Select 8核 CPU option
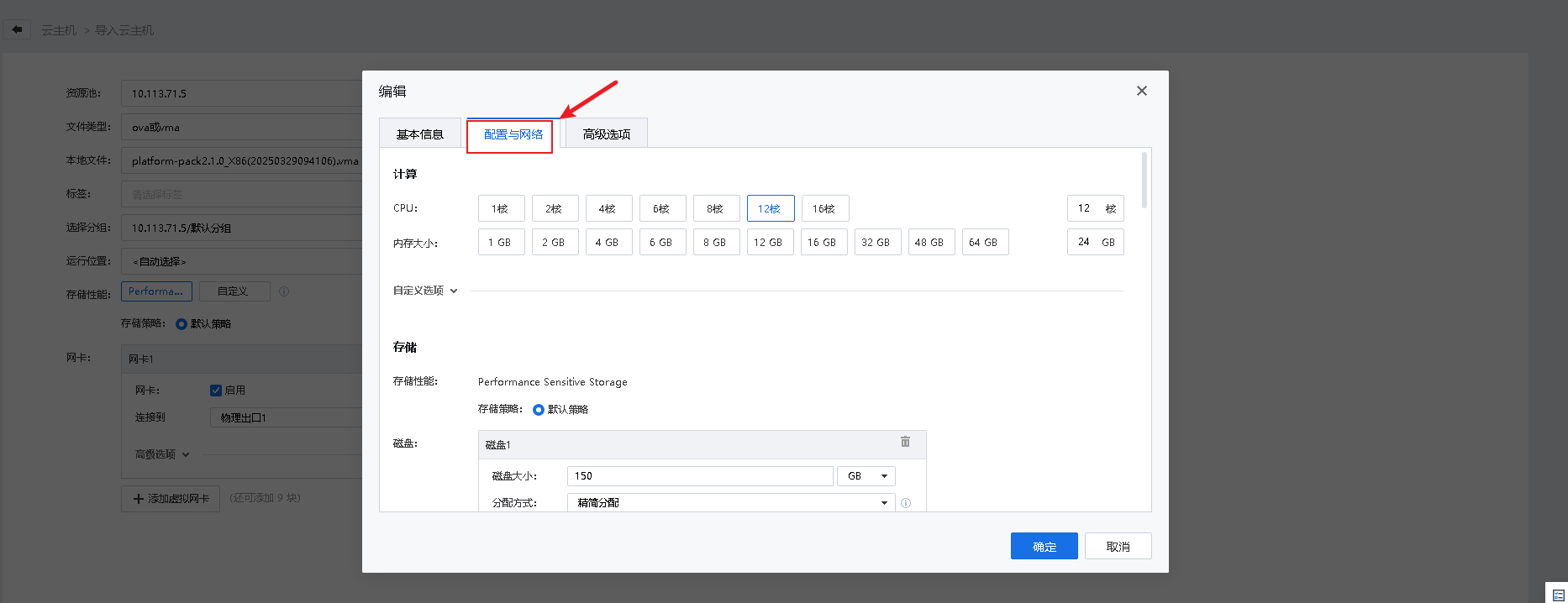Image resolution: width=1568 pixels, height=603 pixels. pos(716,208)
